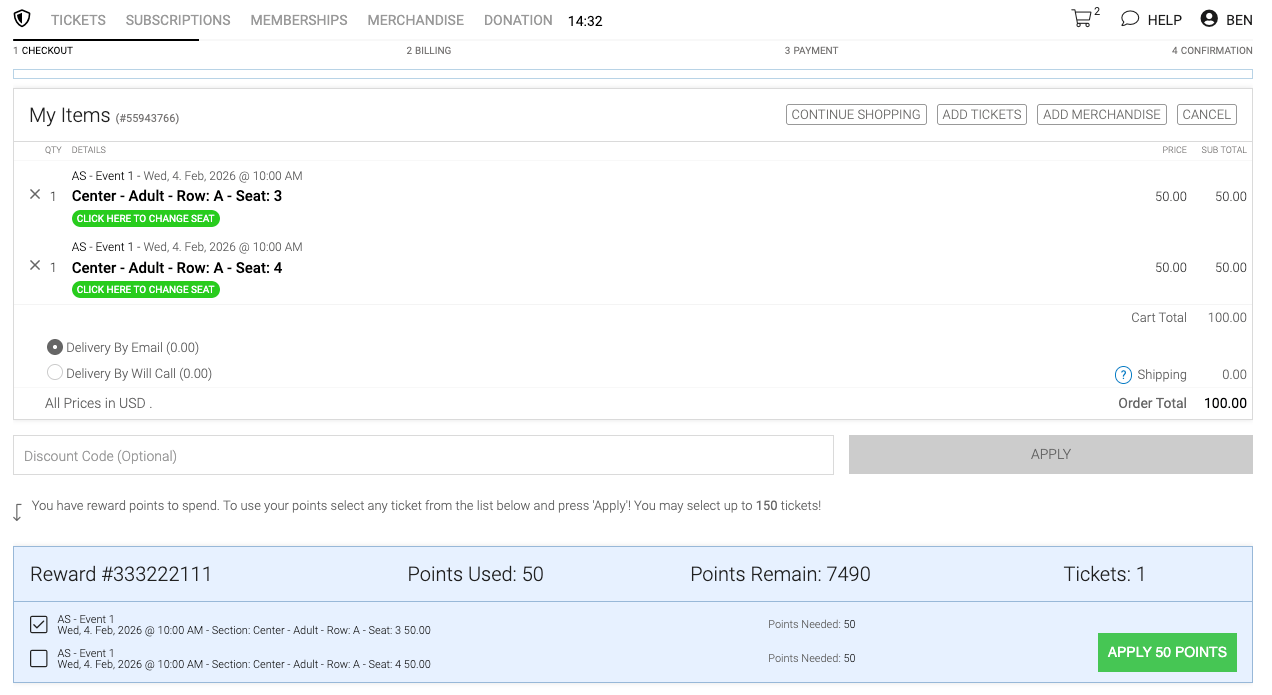The width and height of the screenshot is (1272, 695).
Task: Click the Cart Total label
Action: point(1159,317)
